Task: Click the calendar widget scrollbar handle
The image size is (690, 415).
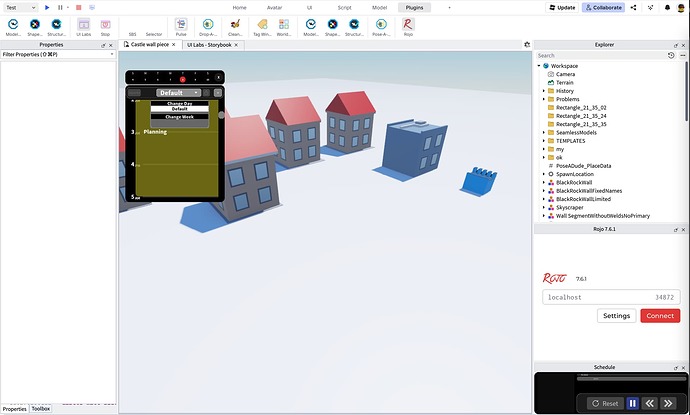Action: pyautogui.click(x=221, y=115)
